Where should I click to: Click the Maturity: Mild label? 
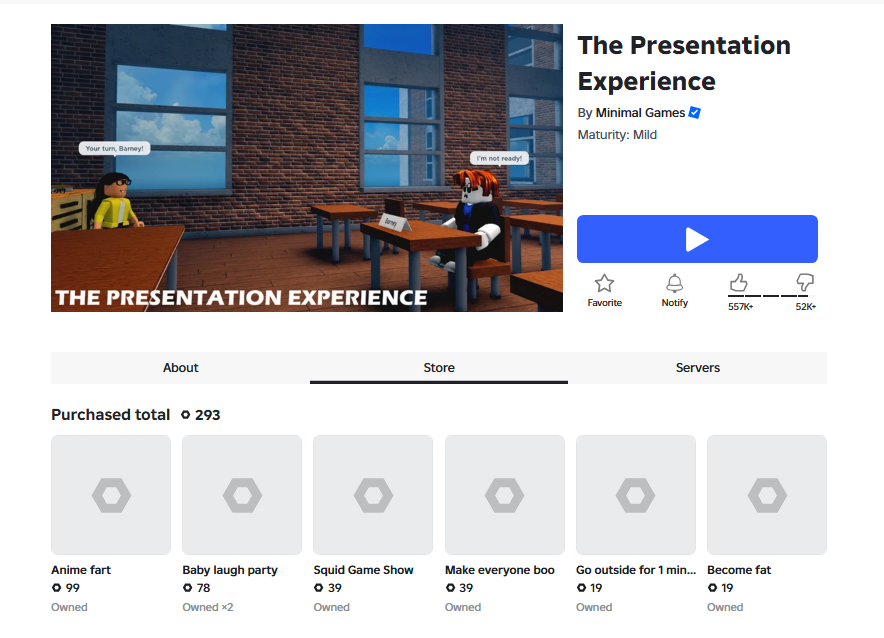[x=617, y=135]
